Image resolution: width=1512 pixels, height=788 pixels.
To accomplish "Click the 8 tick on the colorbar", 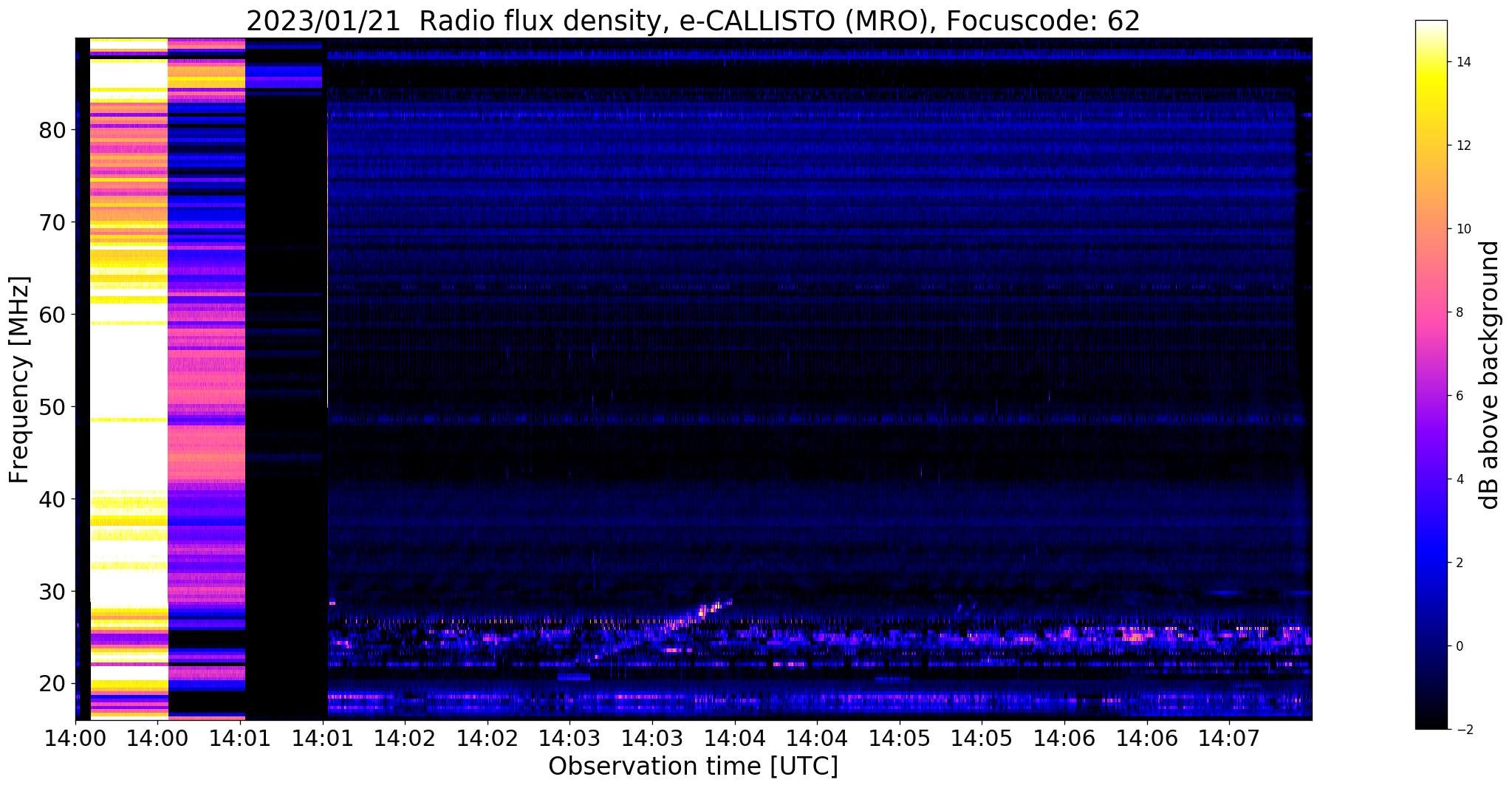I will [x=1459, y=313].
